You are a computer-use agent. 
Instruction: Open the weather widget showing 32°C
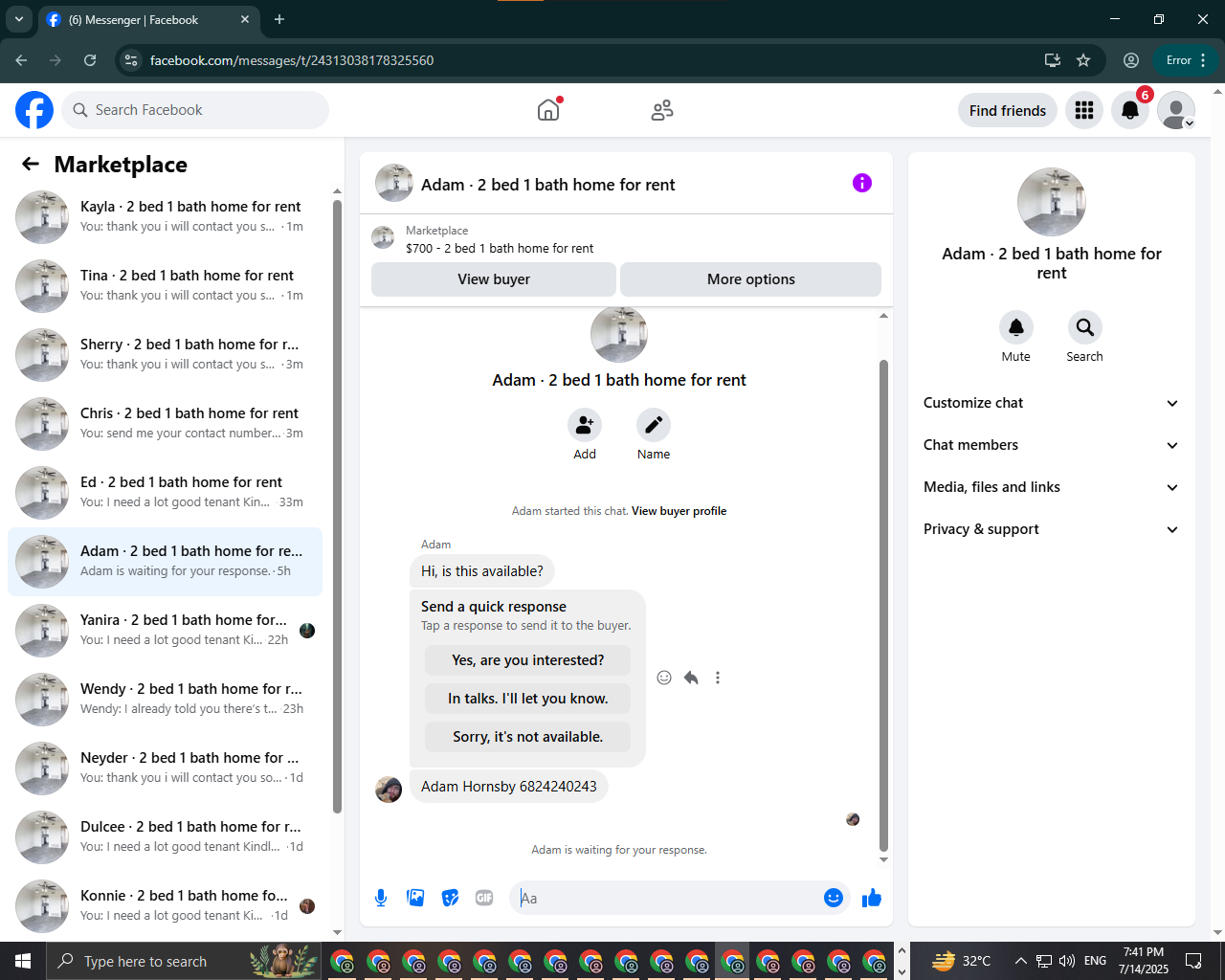pos(962,961)
